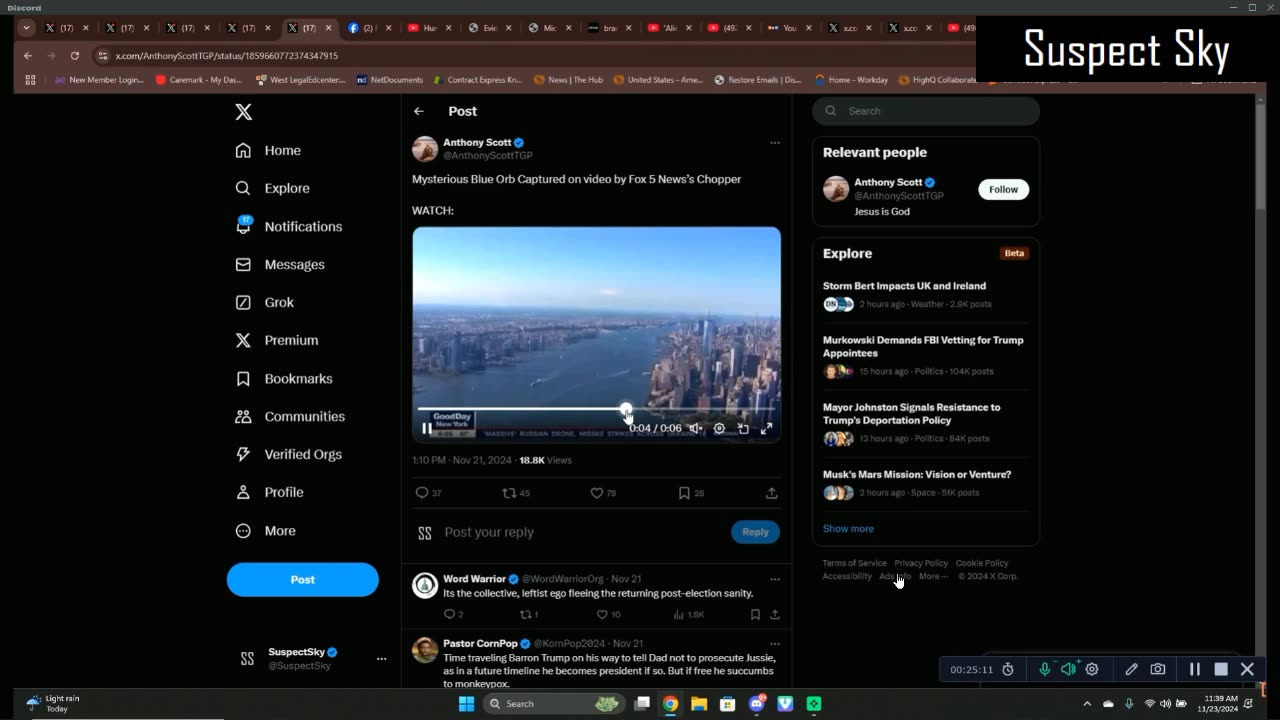Open Grok in X sidebar

coord(265,302)
